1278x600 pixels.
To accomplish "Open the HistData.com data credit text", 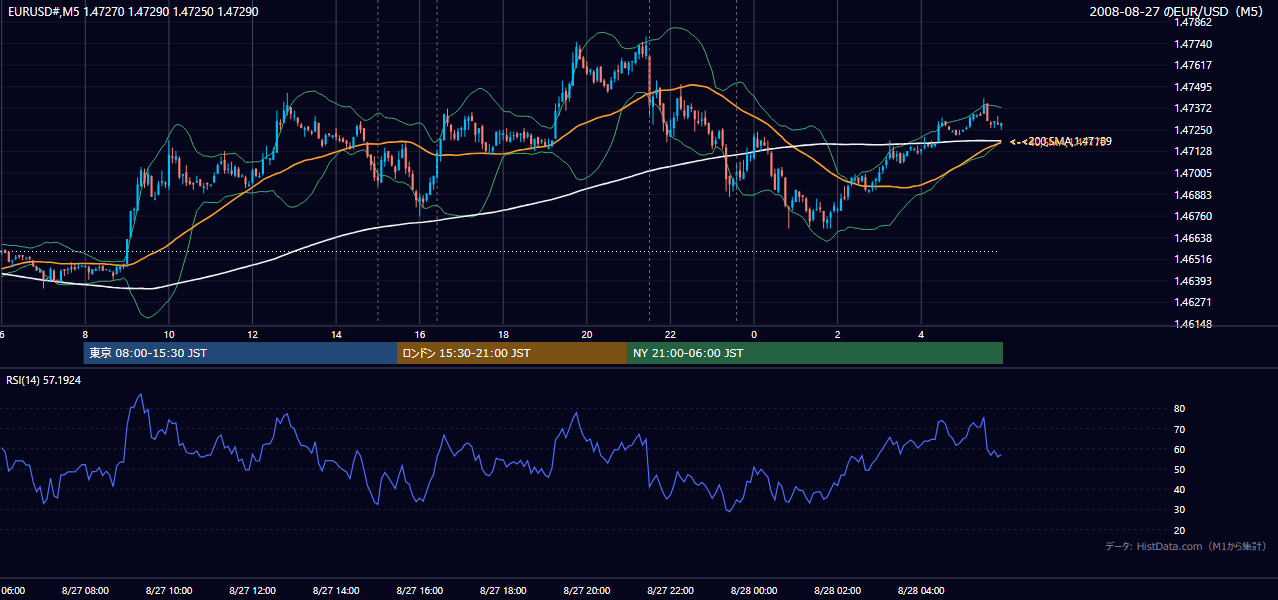I will [x=1186, y=546].
